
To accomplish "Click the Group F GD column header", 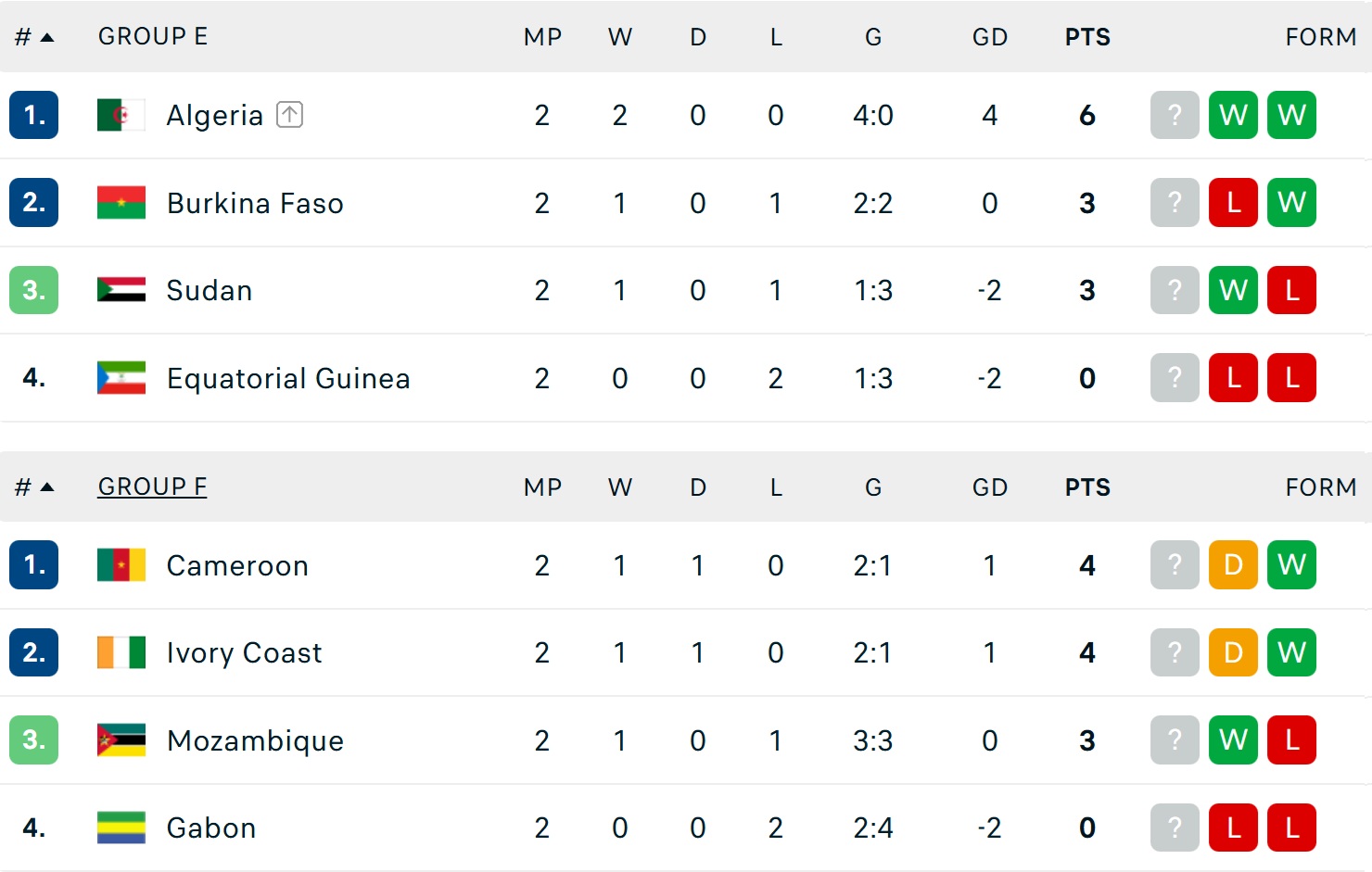I will [989, 487].
